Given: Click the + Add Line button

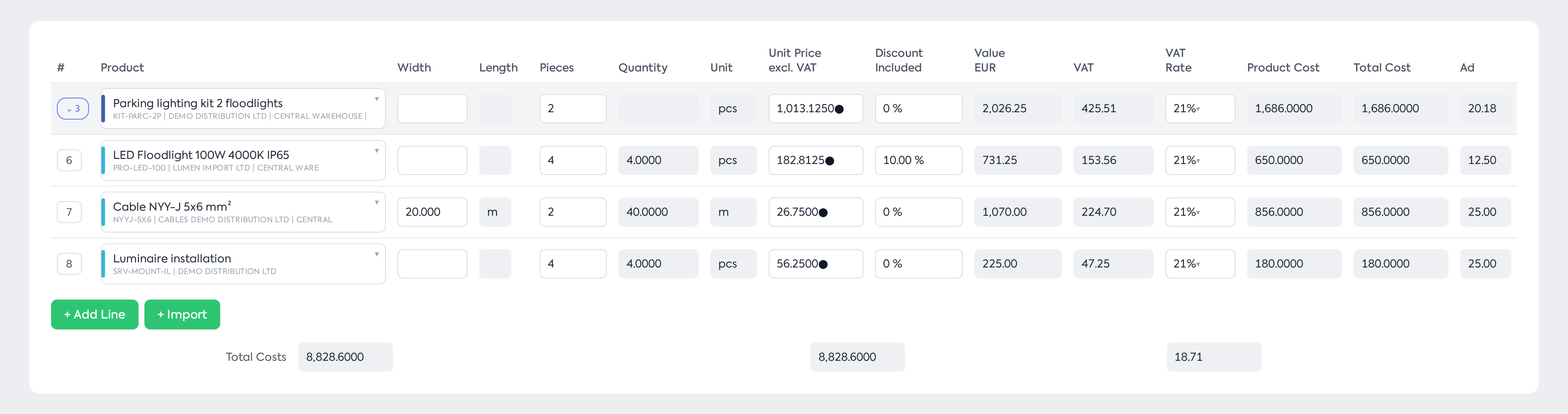Looking at the screenshot, I should [94, 314].
